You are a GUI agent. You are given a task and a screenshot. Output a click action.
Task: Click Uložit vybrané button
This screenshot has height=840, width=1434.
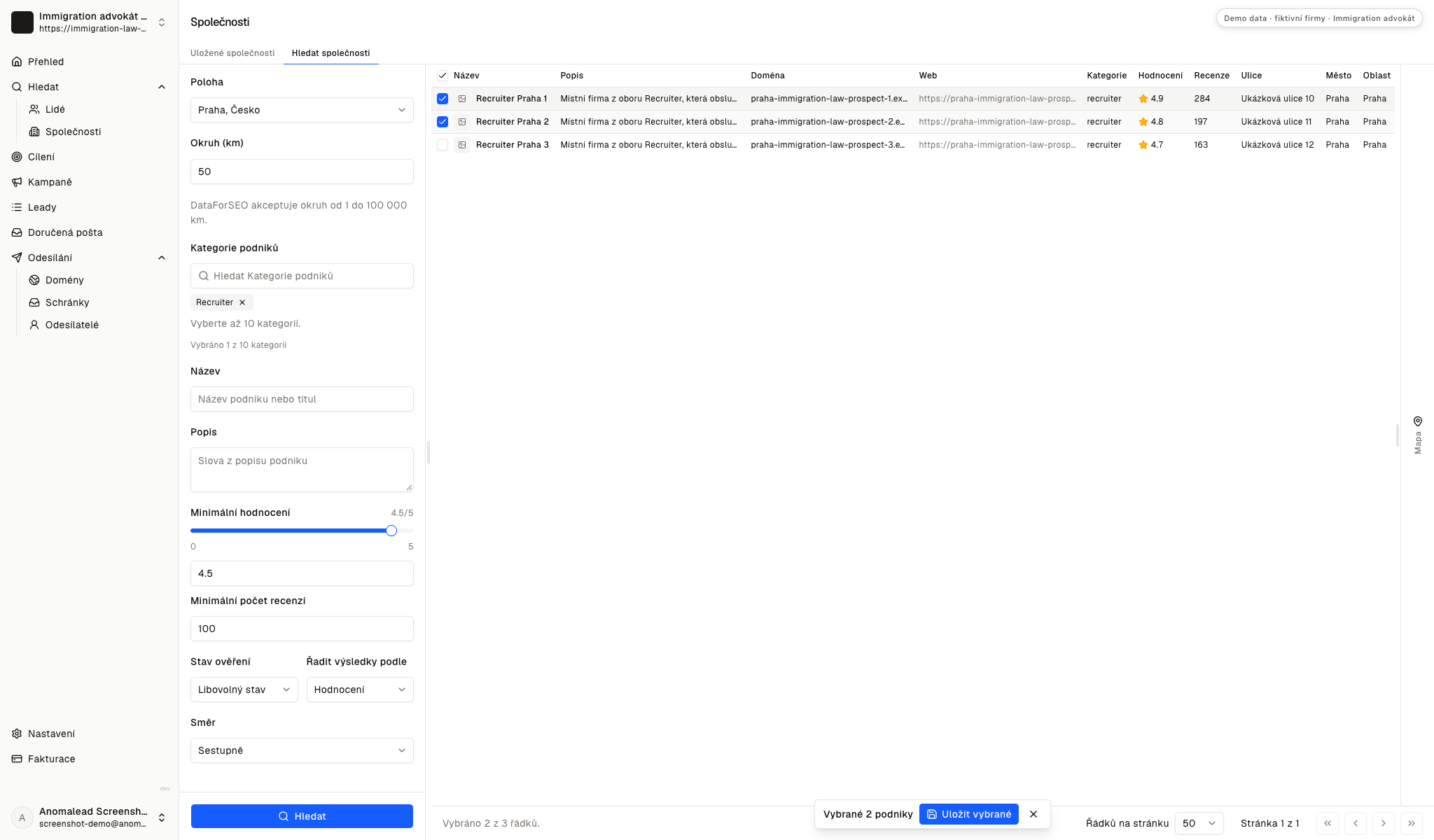[x=969, y=814]
